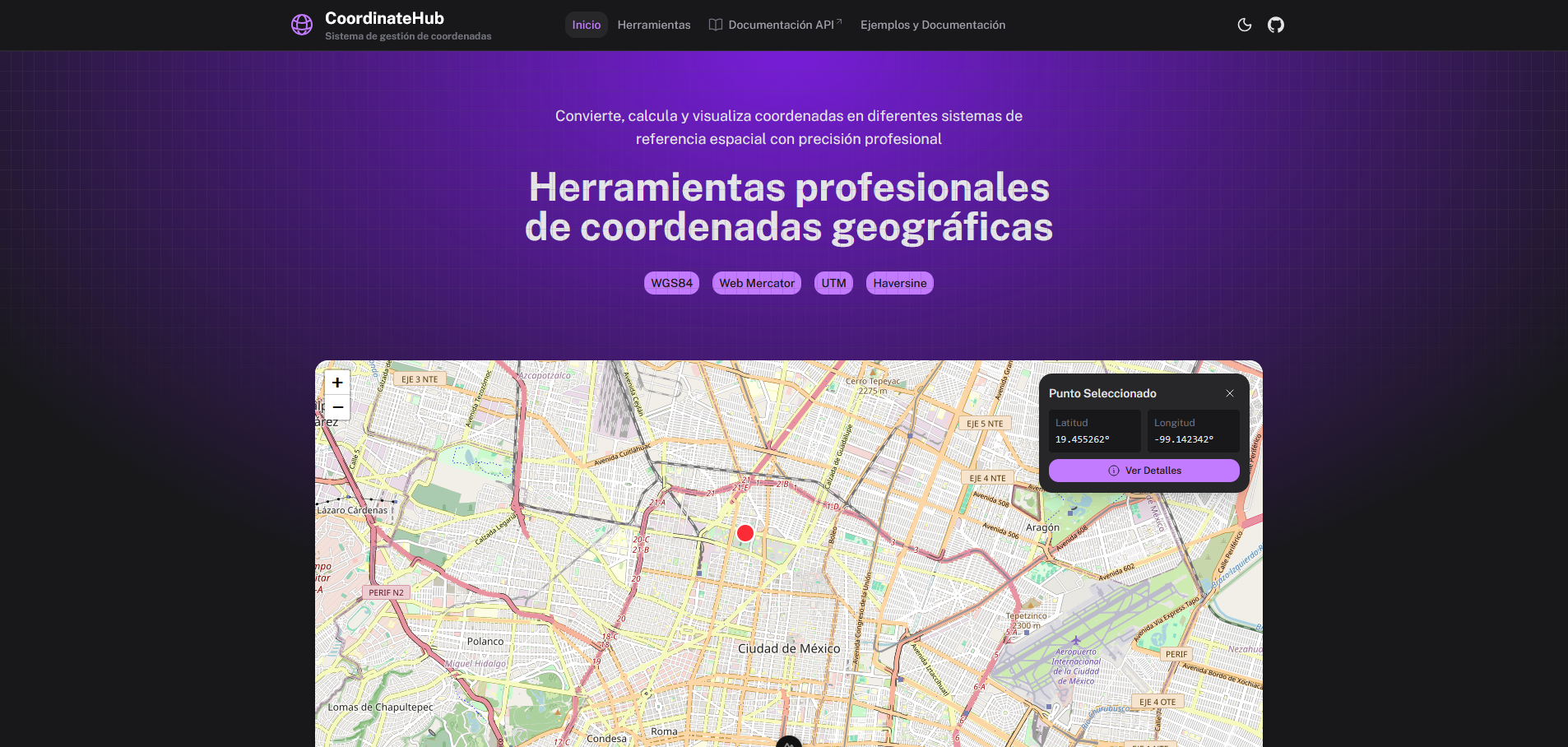Zoom in on the map with plus control
Screen dimensions: 1568x747
coord(336,382)
